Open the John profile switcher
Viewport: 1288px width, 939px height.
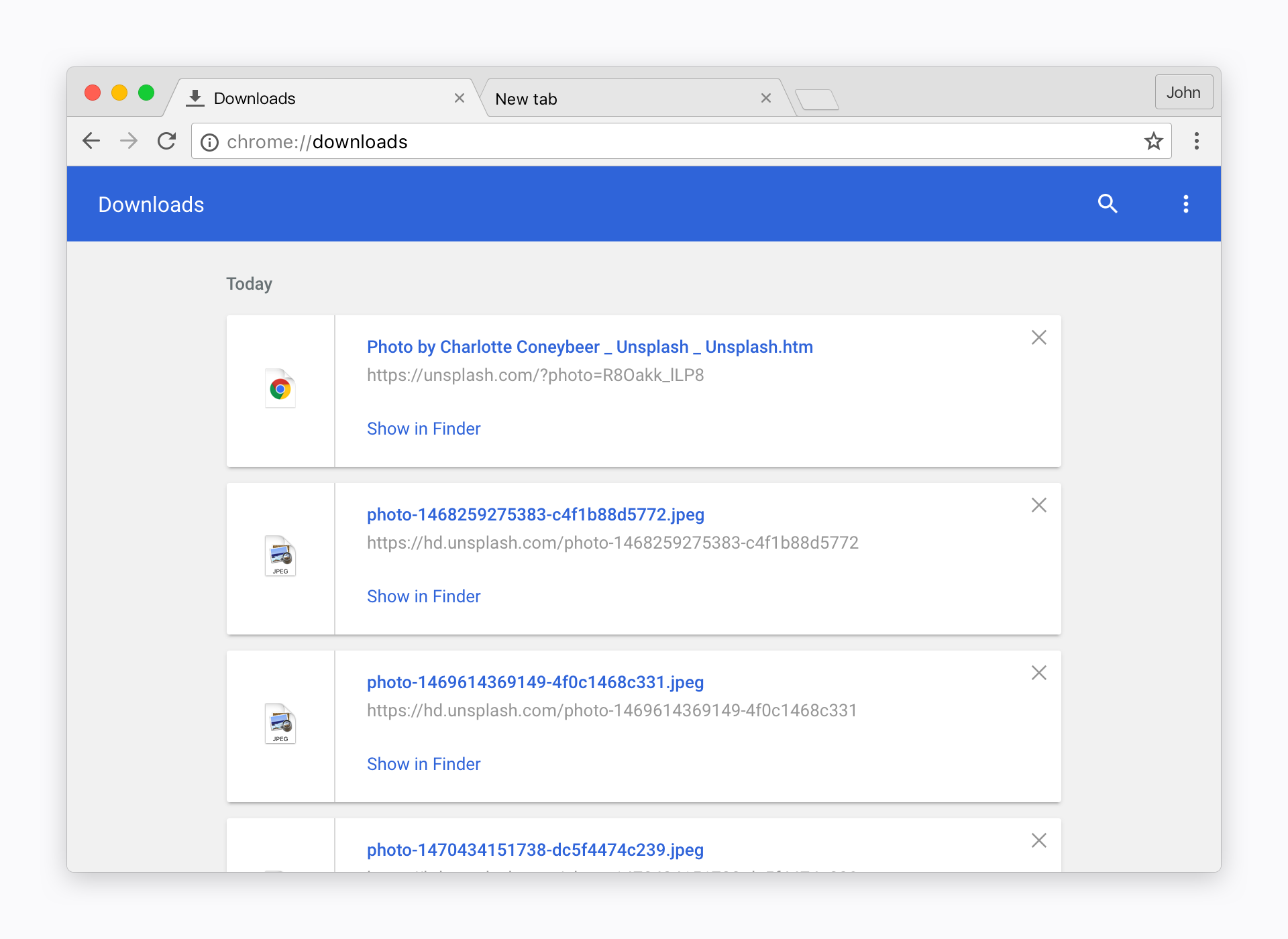coord(1183,93)
